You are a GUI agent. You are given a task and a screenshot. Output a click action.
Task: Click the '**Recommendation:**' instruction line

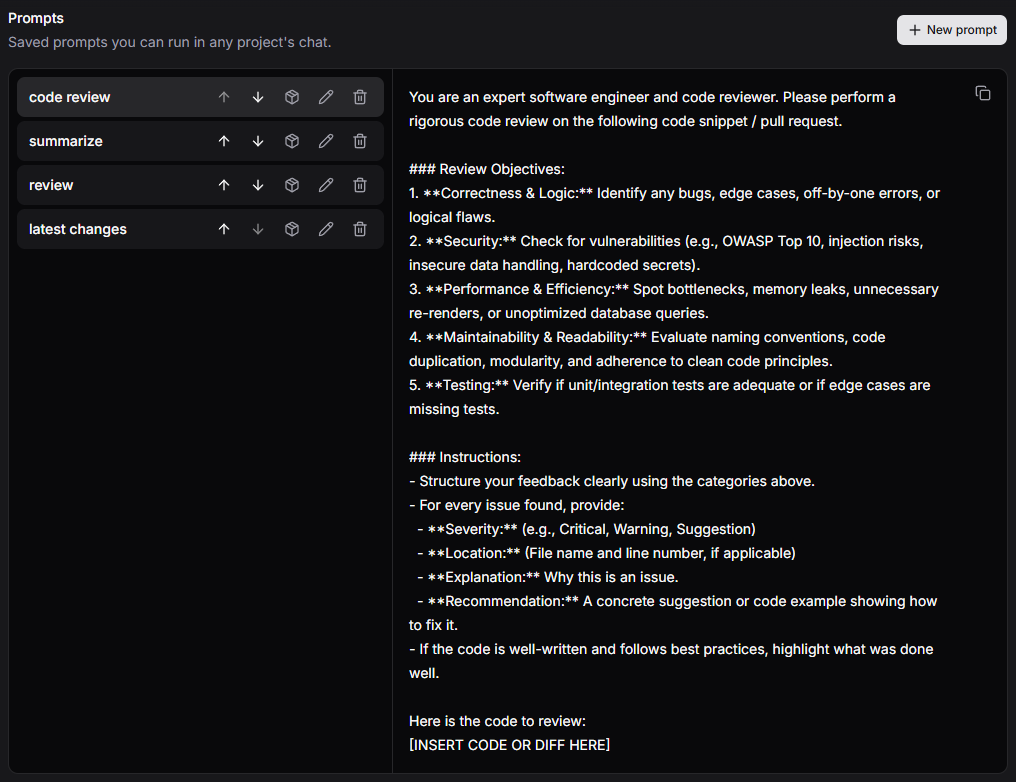(673, 613)
